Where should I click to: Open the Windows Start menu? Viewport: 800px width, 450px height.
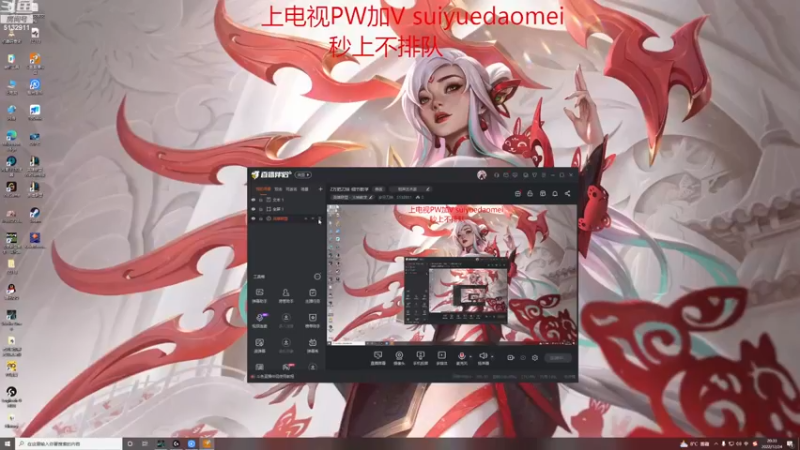click(x=7, y=444)
